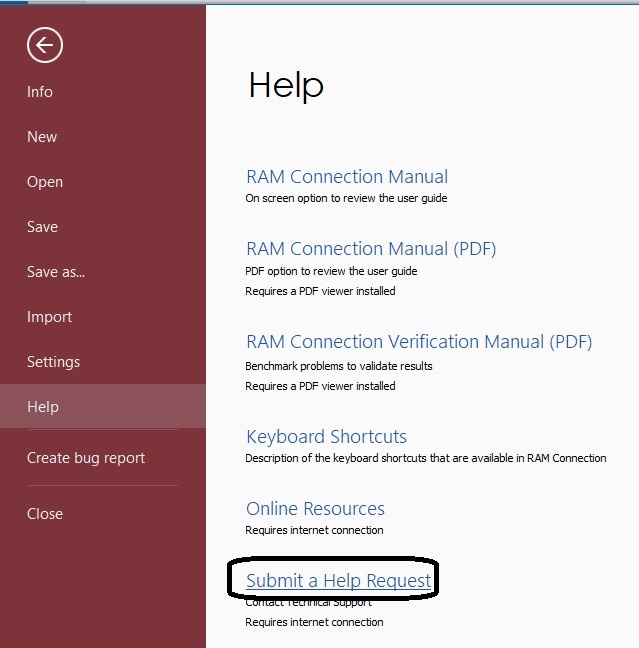The height and width of the screenshot is (648, 639).
Task: Open the Online Resources link
Action: pos(315,509)
